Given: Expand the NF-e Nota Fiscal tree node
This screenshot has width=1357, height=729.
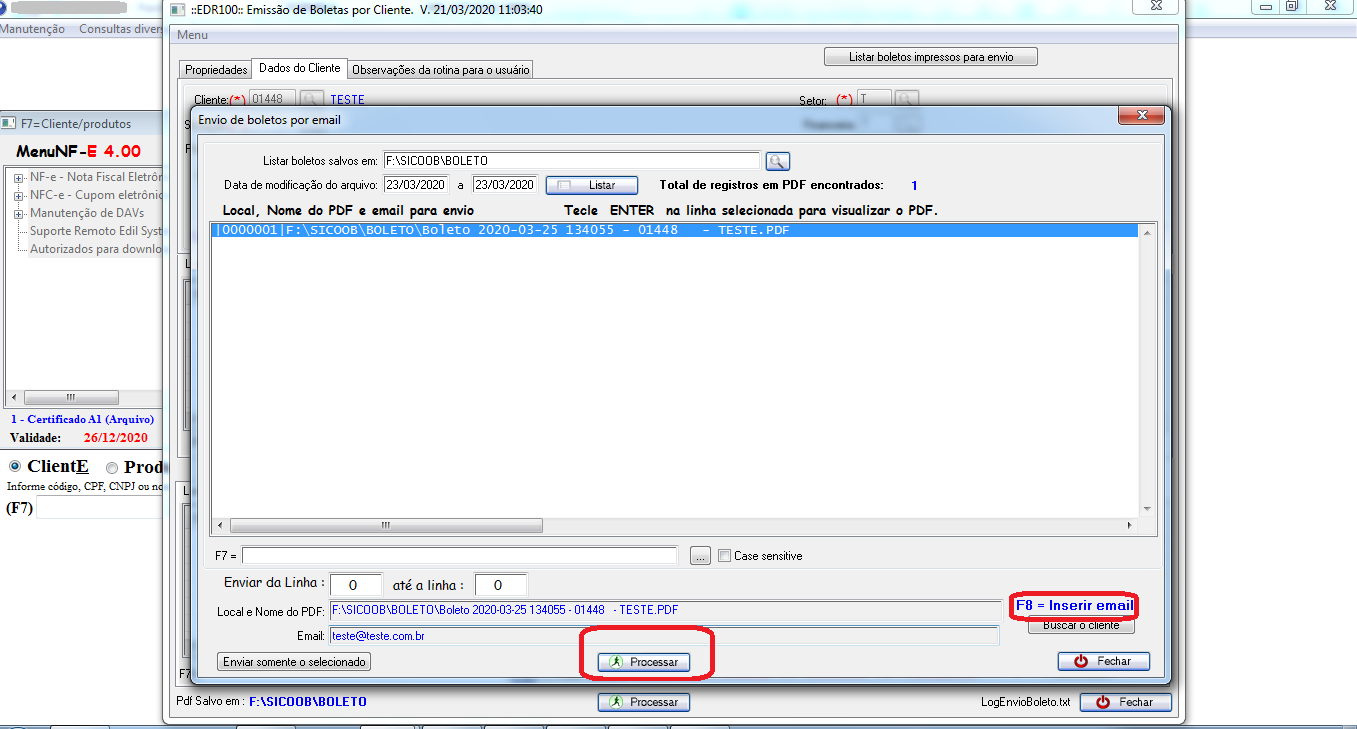Looking at the screenshot, I should tap(19, 177).
